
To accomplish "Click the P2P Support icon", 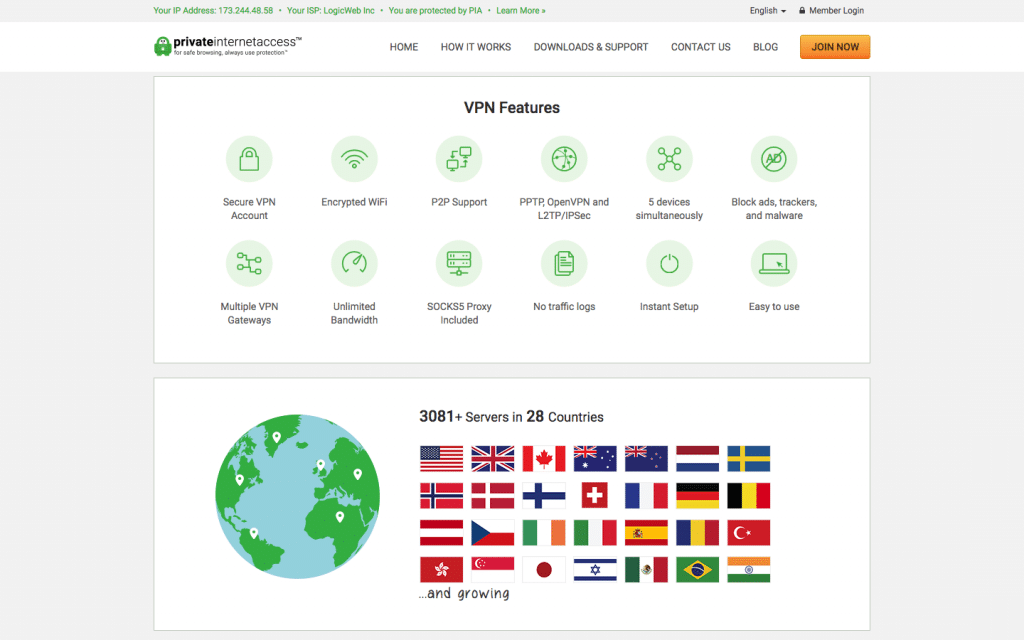I will coord(459,159).
